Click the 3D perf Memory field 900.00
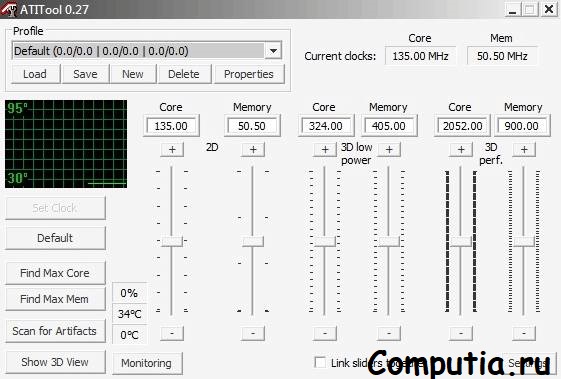The image size is (561, 379). 522,126
